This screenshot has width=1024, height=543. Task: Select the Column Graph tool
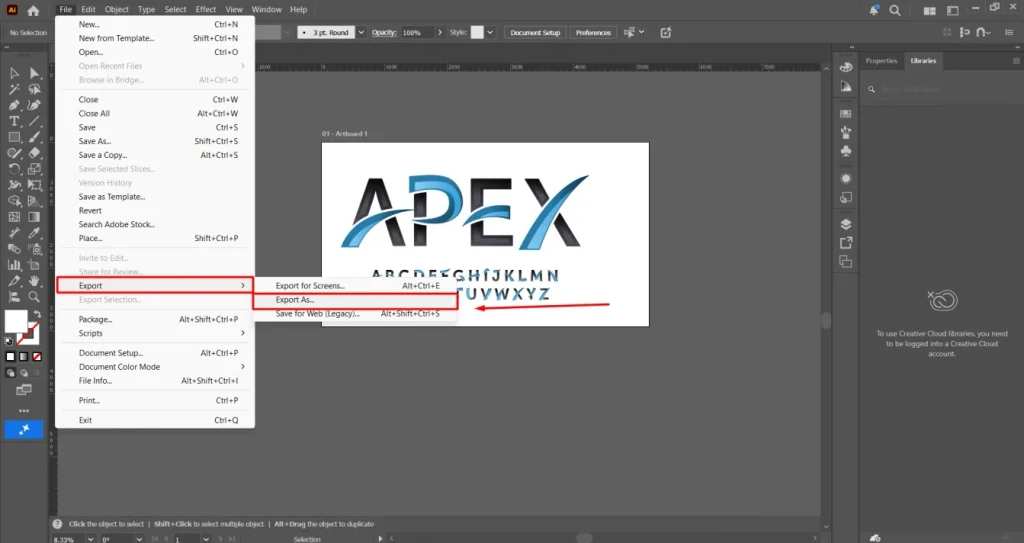[14, 265]
